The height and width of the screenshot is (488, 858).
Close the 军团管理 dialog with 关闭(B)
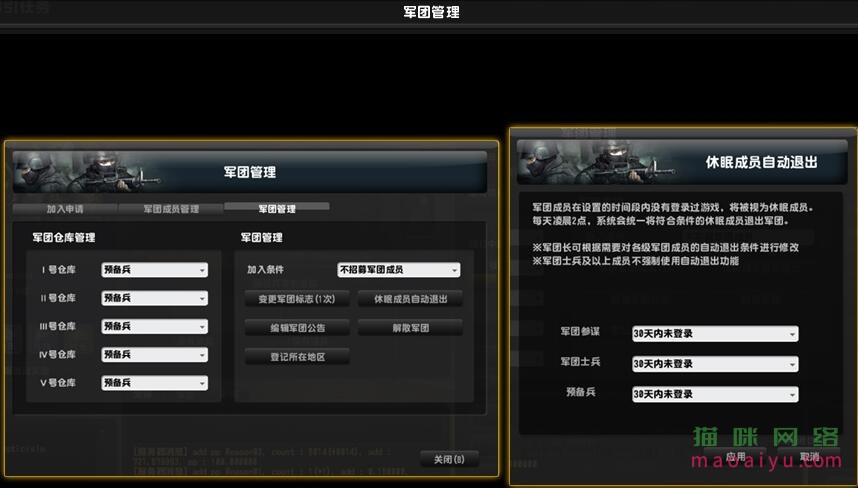click(x=449, y=459)
